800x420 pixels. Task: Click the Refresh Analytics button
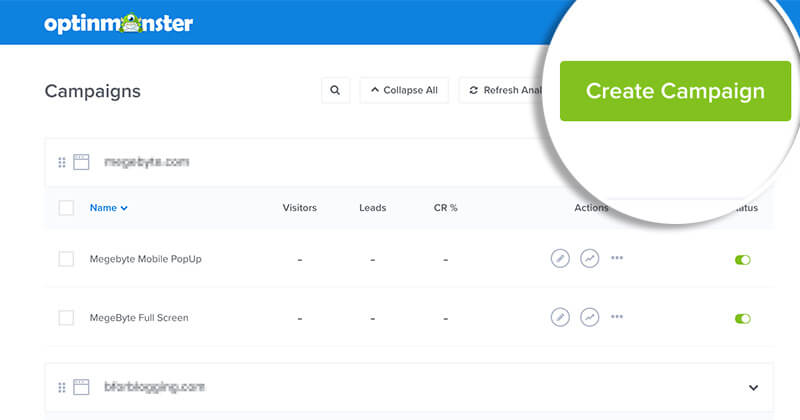pyautogui.click(x=503, y=90)
